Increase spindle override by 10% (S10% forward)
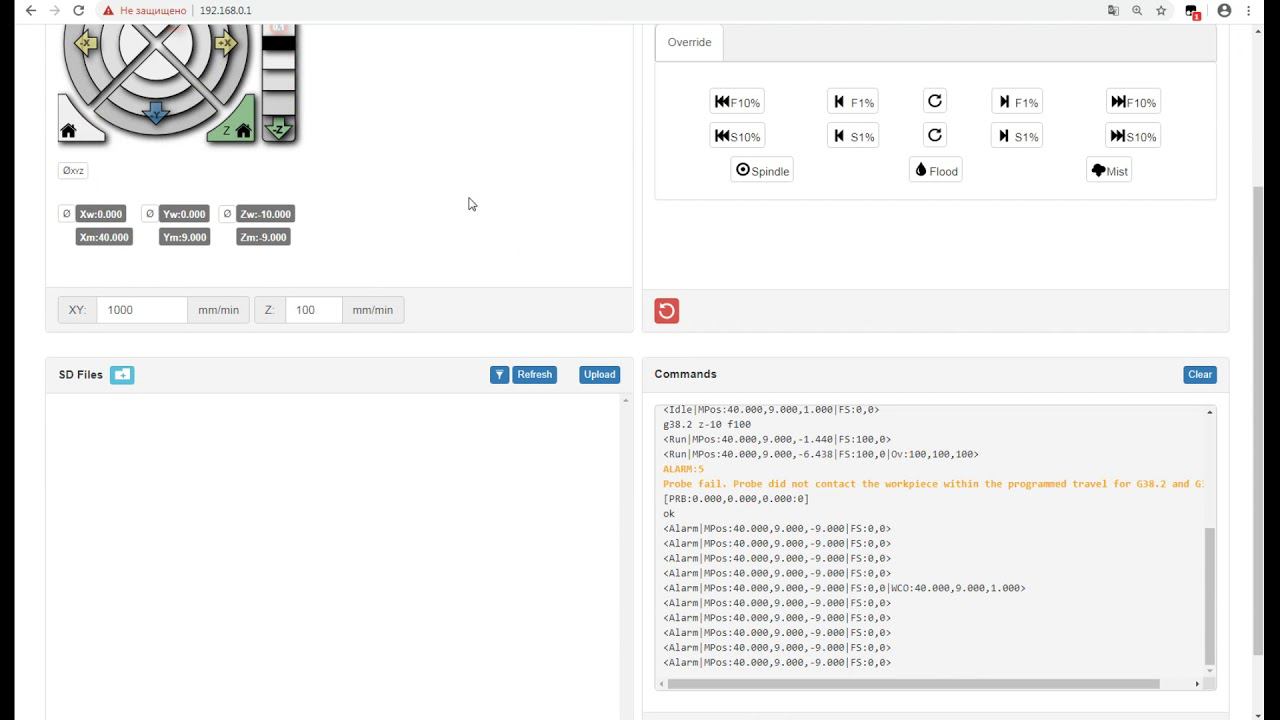 coord(1133,136)
